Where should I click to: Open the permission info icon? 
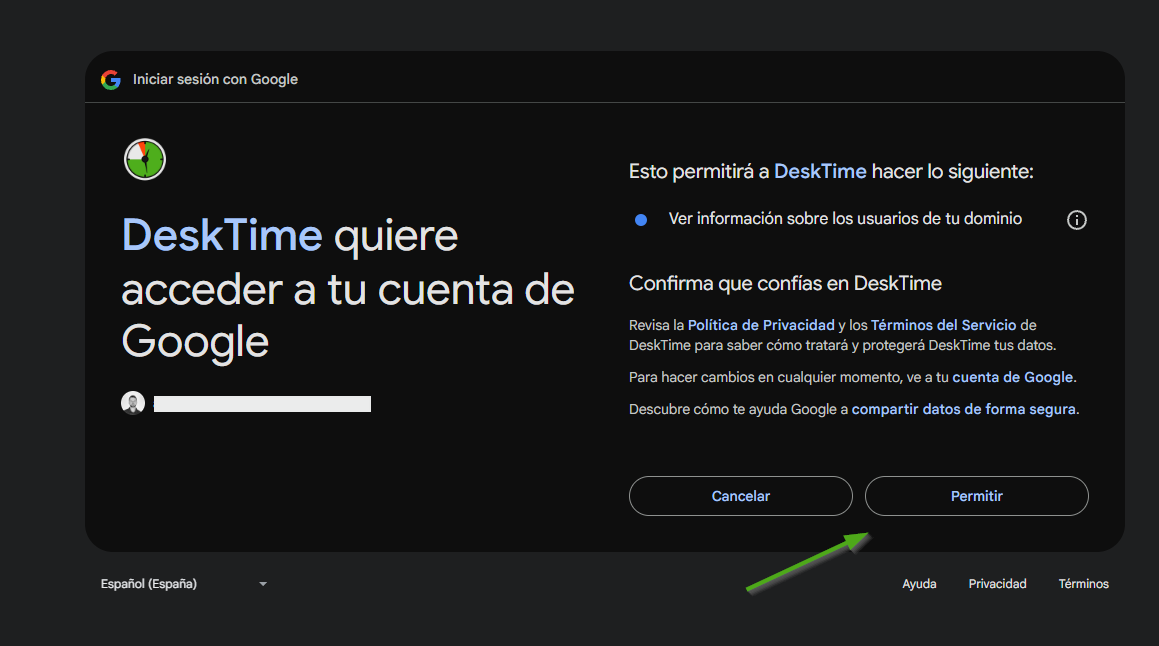coord(1077,220)
